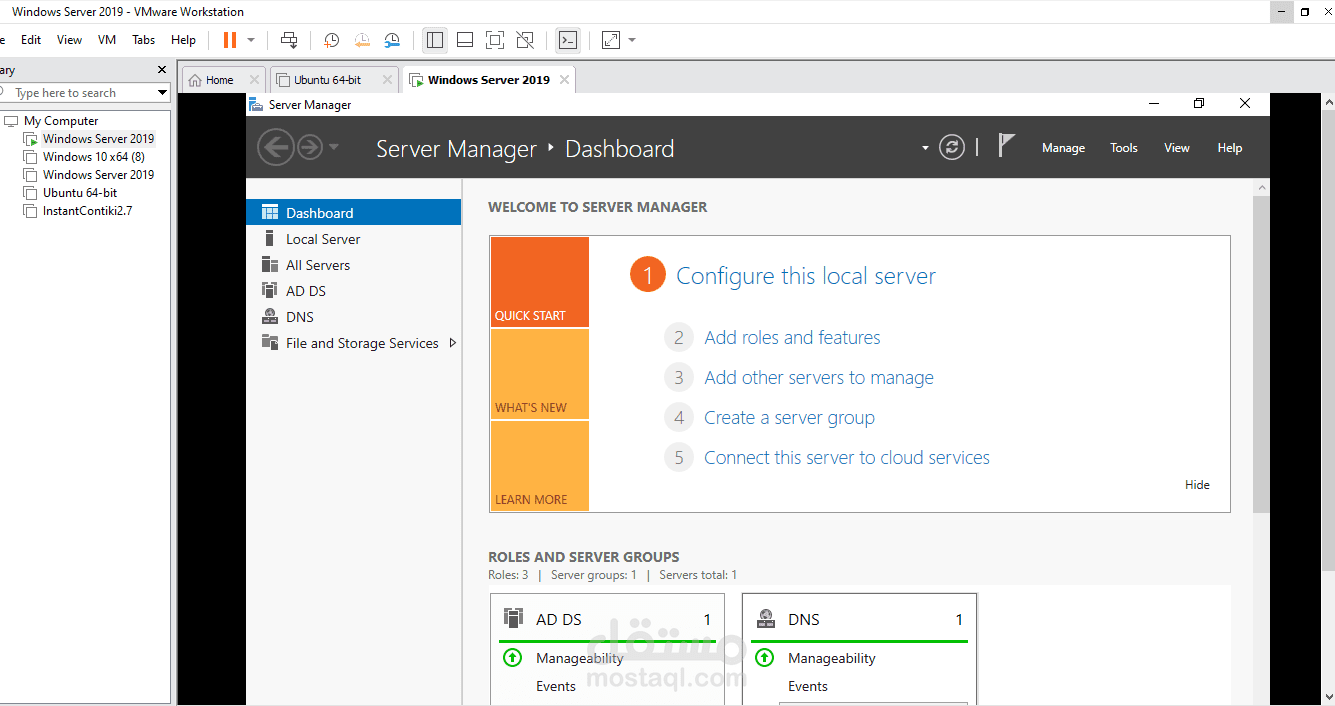Open the pause button dropdown arrow
The height and width of the screenshot is (706, 1335).
click(x=251, y=40)
